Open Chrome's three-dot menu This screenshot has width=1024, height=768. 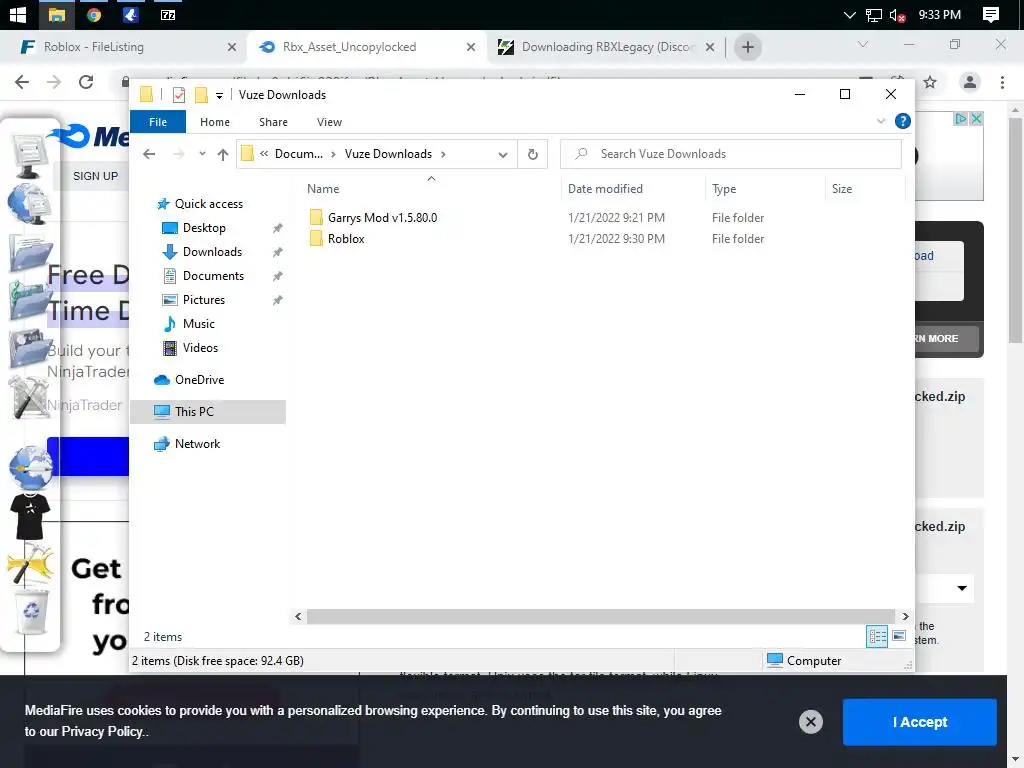tap(1002, 82)
